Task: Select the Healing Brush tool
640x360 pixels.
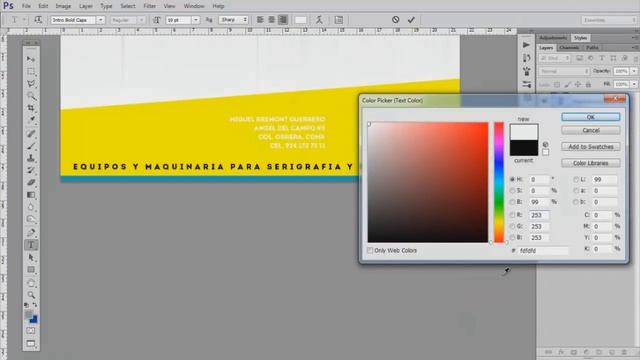Action: coord(31,133)
